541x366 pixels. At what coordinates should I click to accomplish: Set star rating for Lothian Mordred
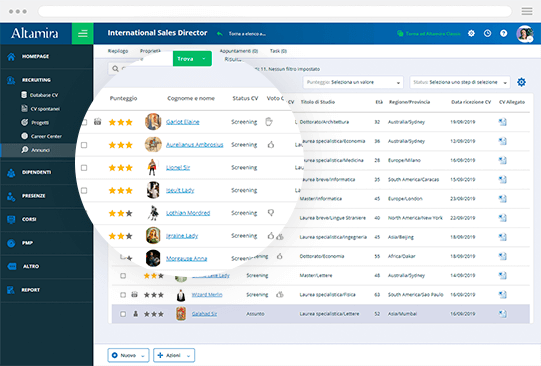(120, 213)
